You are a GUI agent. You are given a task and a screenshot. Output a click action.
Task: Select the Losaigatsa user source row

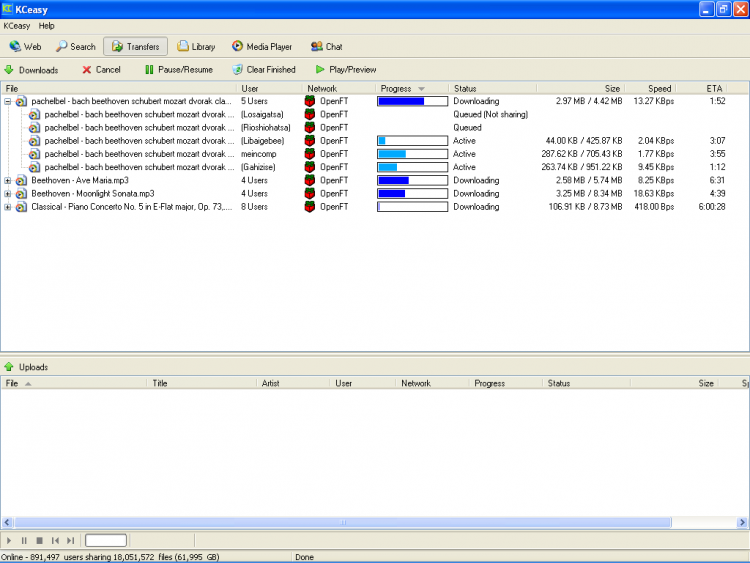tap(375, 114)
